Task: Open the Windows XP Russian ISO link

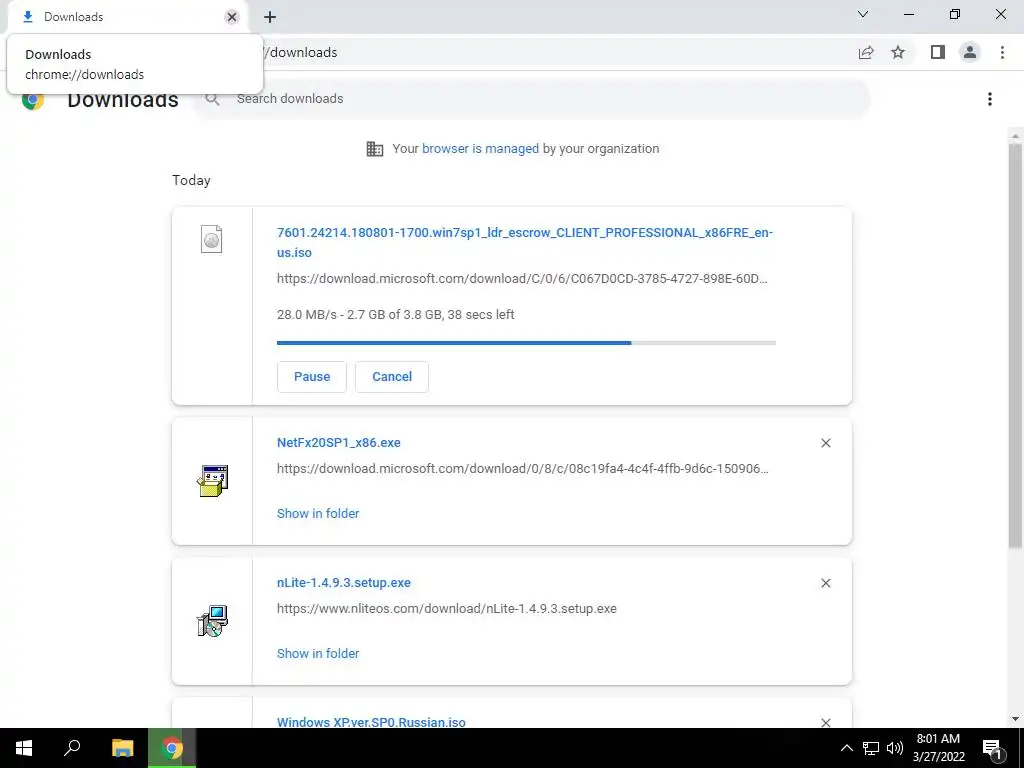Action: point(371,722)
